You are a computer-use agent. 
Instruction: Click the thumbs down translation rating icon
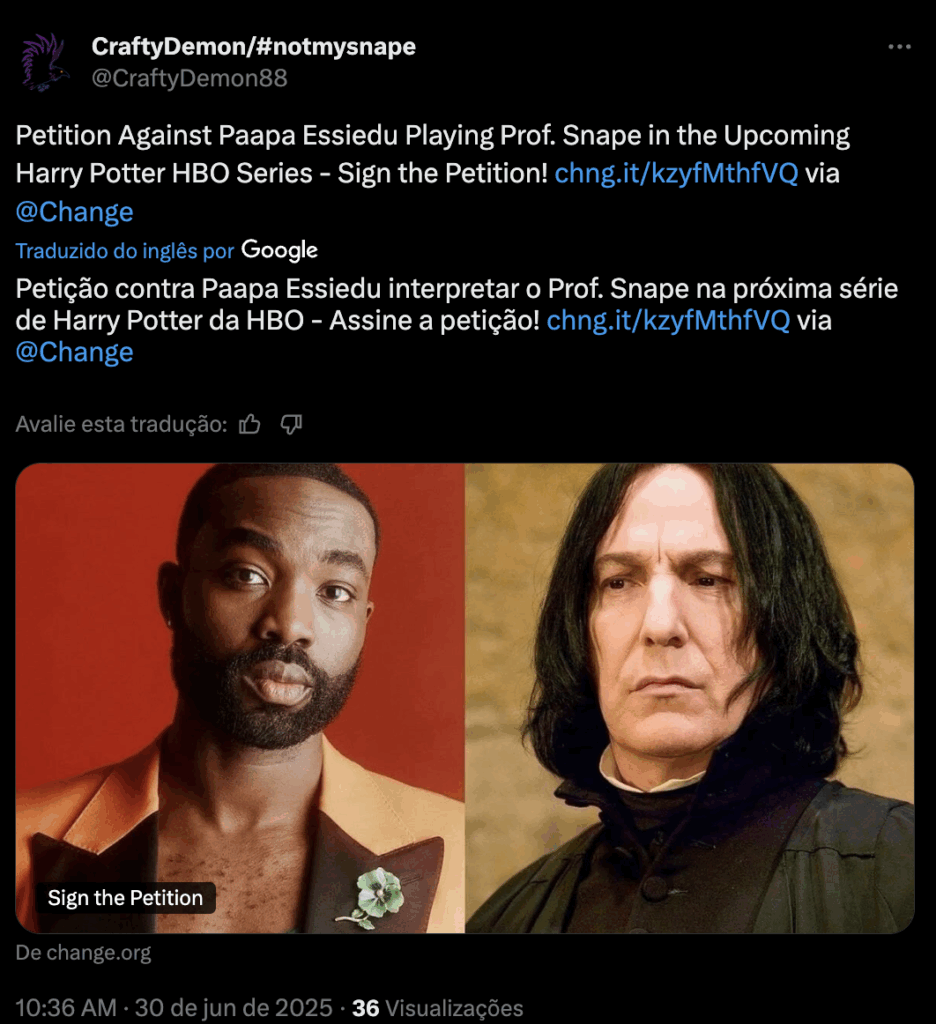click(291, 424)
